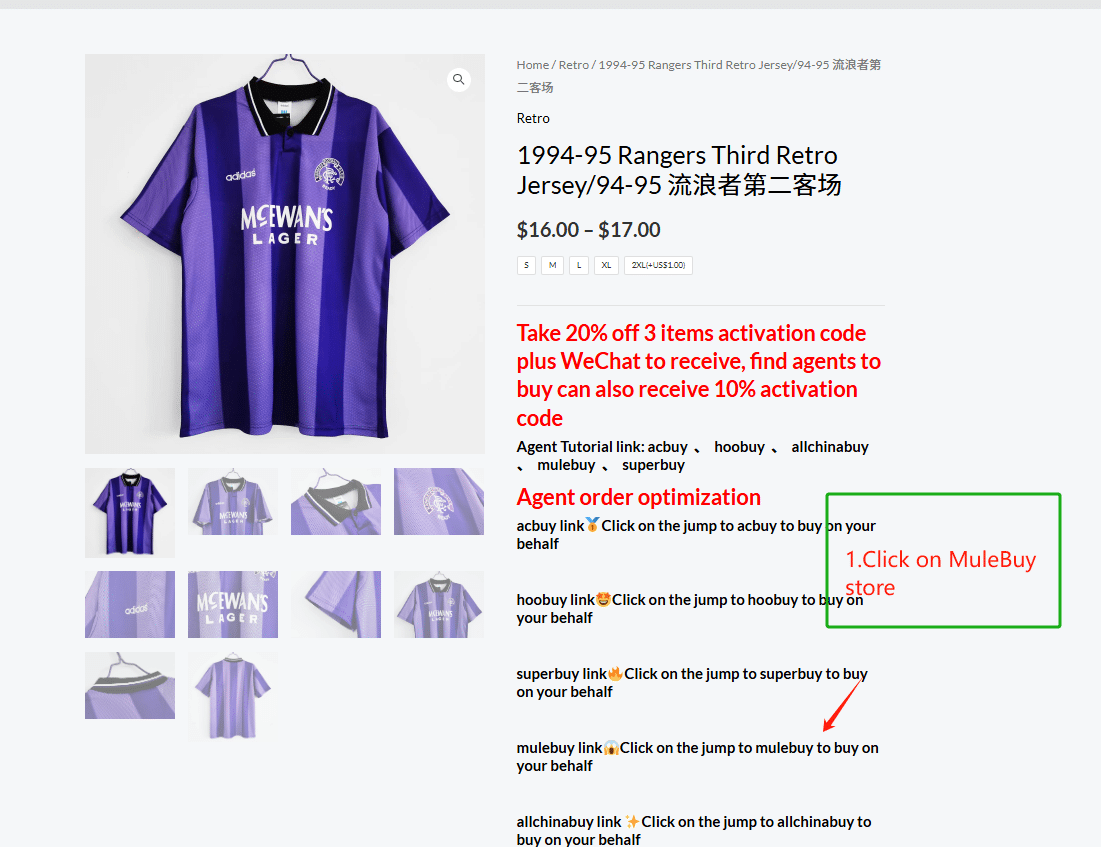Viewport: 1101px width, 847px height.
Task: Open the allchinabuy link jump text
Action: (x=694, y=830)
